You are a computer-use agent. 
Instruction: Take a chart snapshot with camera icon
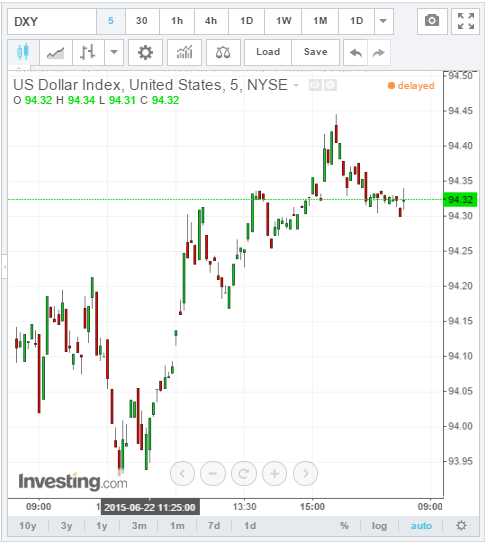click(x=432, y=21)
